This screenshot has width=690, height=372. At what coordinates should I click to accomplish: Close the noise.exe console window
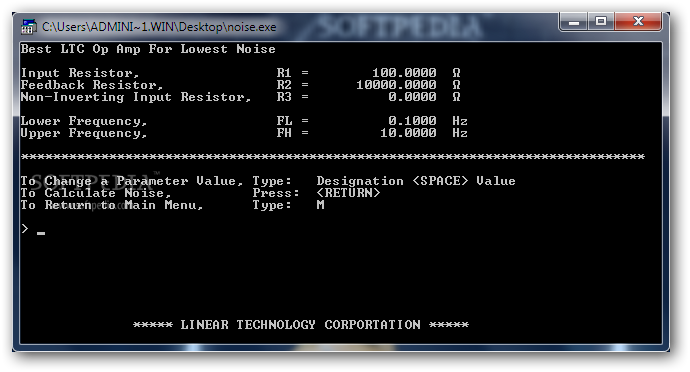click(638, 22)
